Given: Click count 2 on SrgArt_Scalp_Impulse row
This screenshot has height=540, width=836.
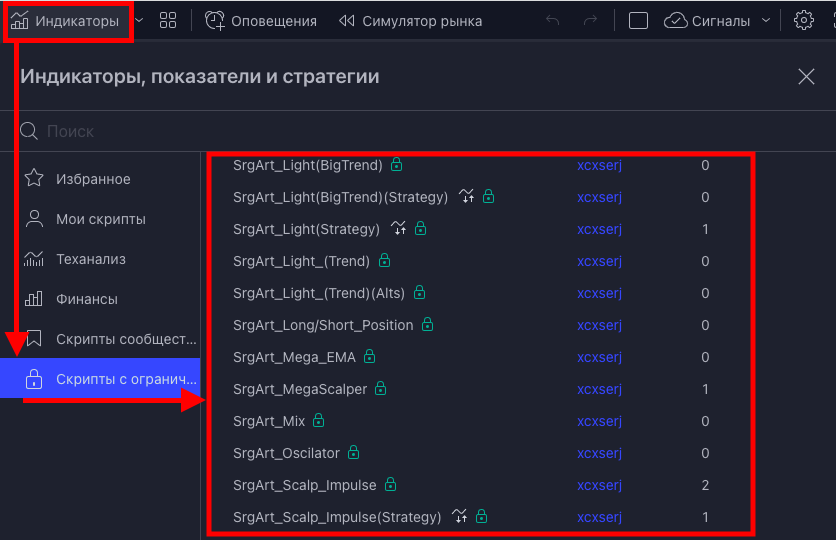Looking at the screenshot, I should click(705, 485).
